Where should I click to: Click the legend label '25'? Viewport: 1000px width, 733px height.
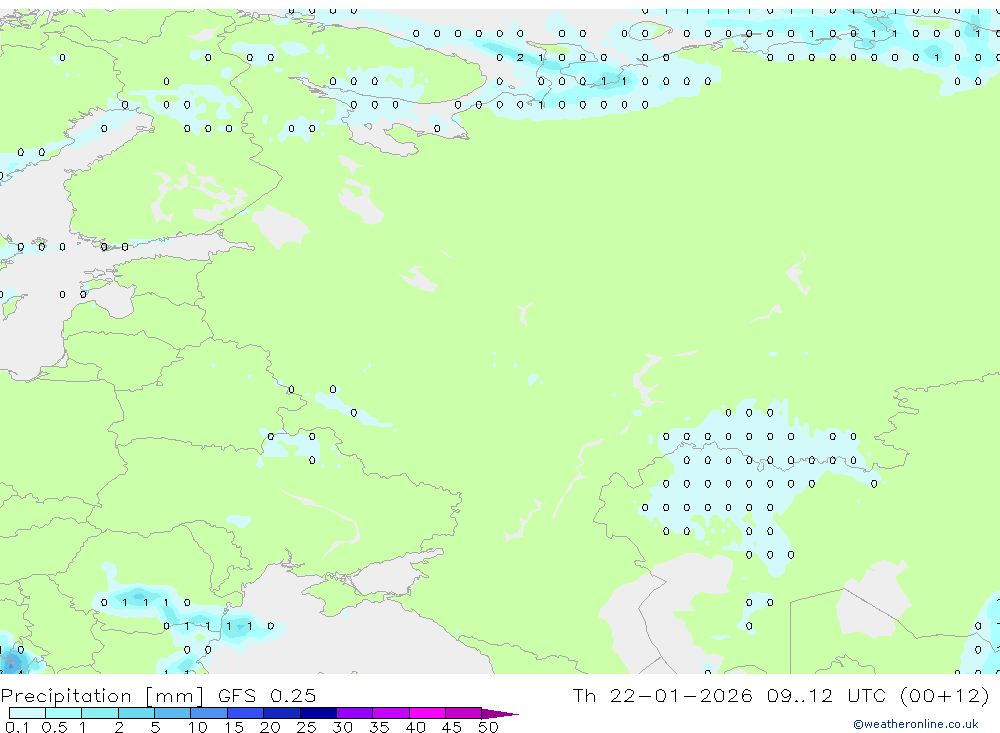[306, 727]
